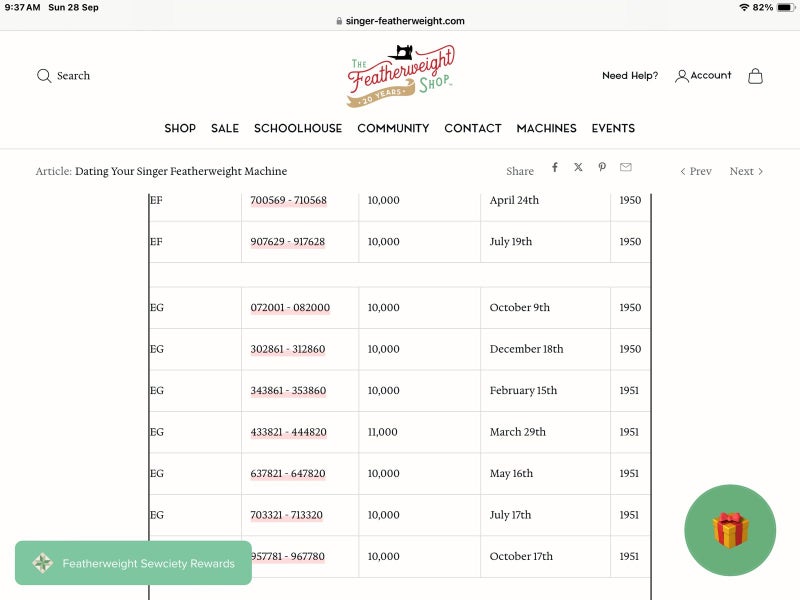The height and width of the screenshot is (600, 800).
Task: Share article on X
Action: click(578, 168)
